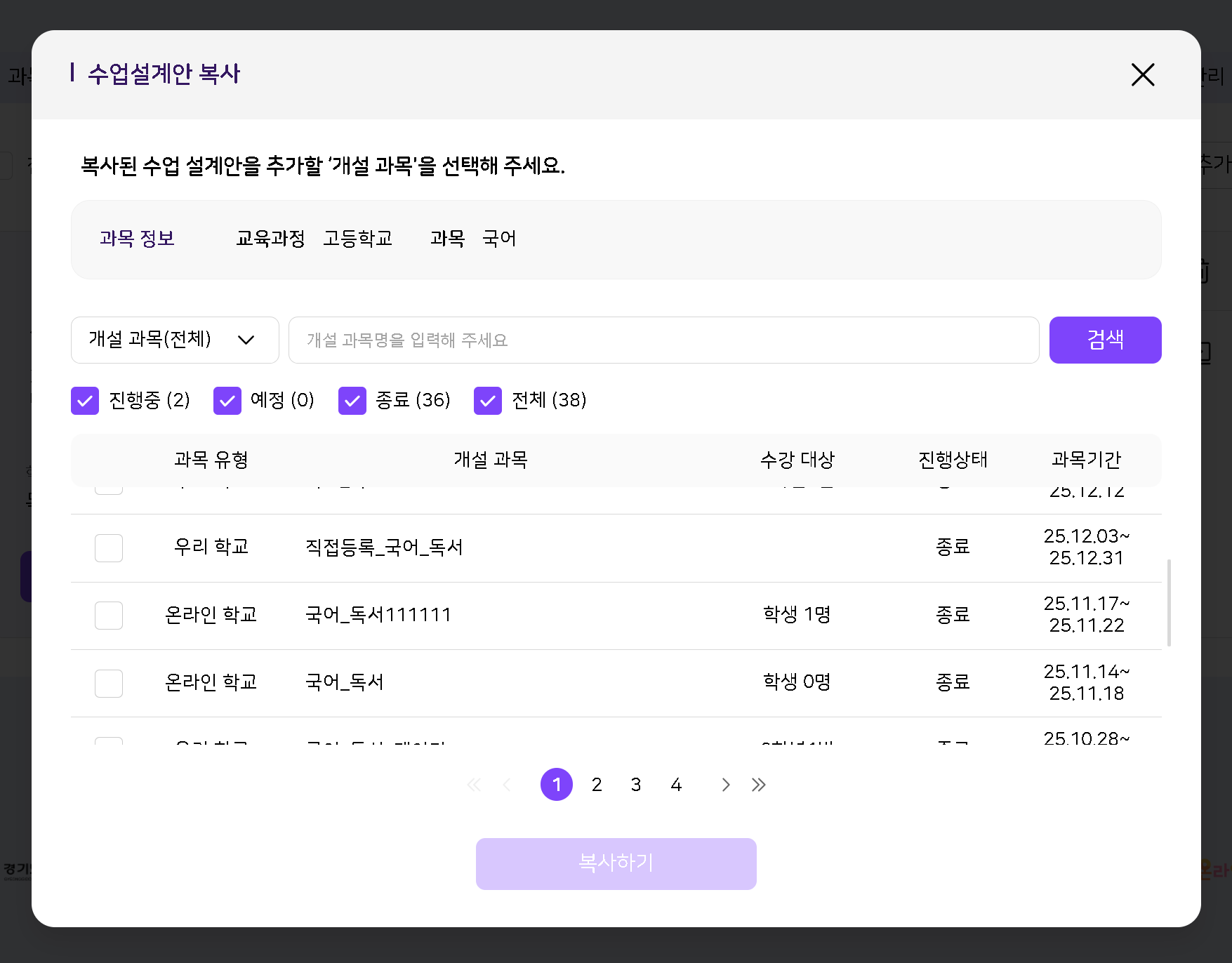The width and height of the screenshot is (1232, 963).
Task: Open the 개설 과목(전체) dropdown
Action: coord(175,340)
